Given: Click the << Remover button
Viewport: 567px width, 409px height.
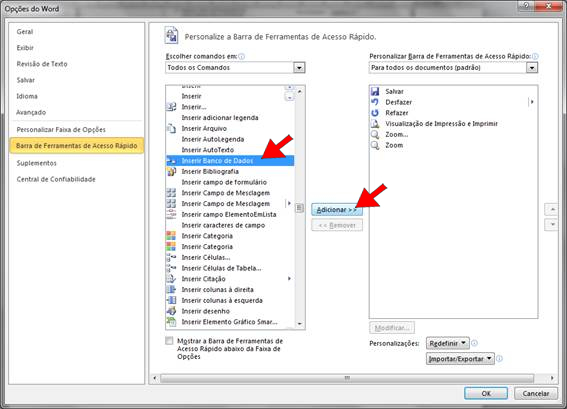Looking at the screenshot, I should (x=337, y=225).
